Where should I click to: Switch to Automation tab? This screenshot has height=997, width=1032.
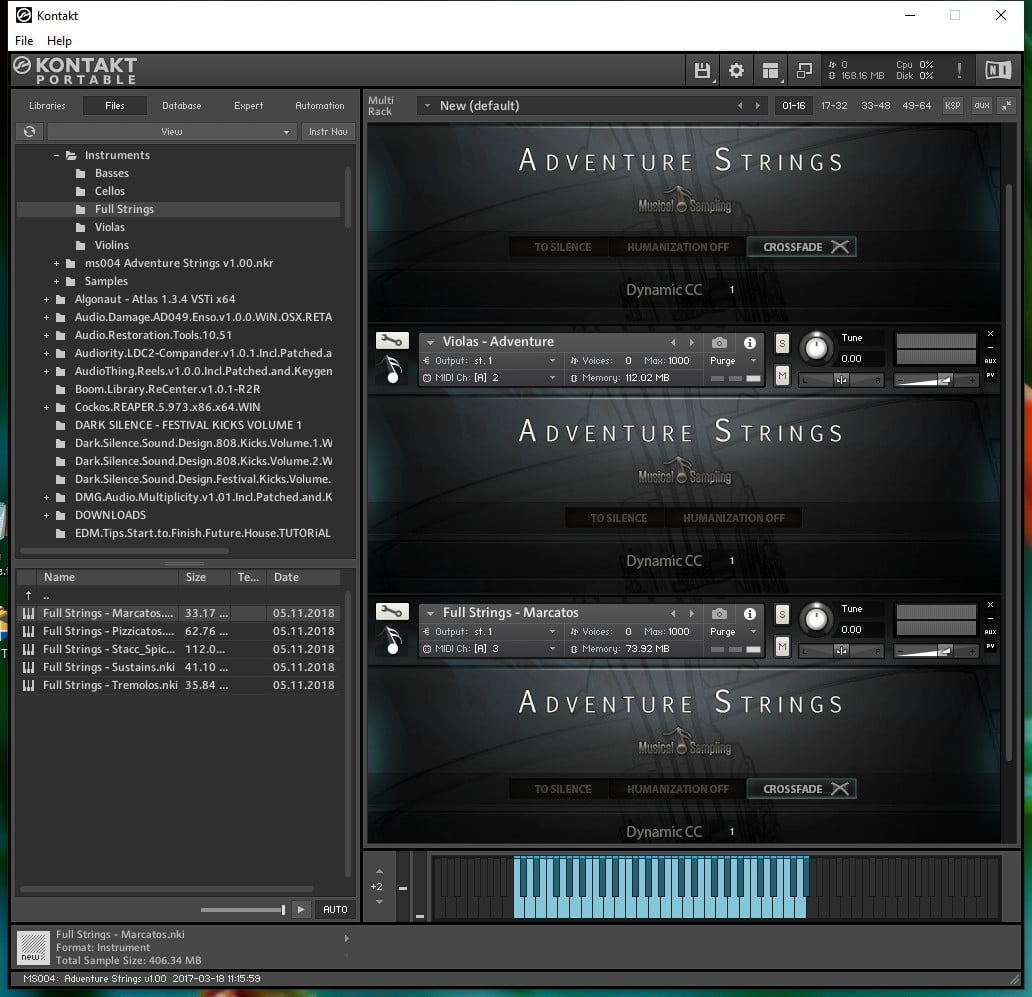pyautogui.click(x=319, y=105)
